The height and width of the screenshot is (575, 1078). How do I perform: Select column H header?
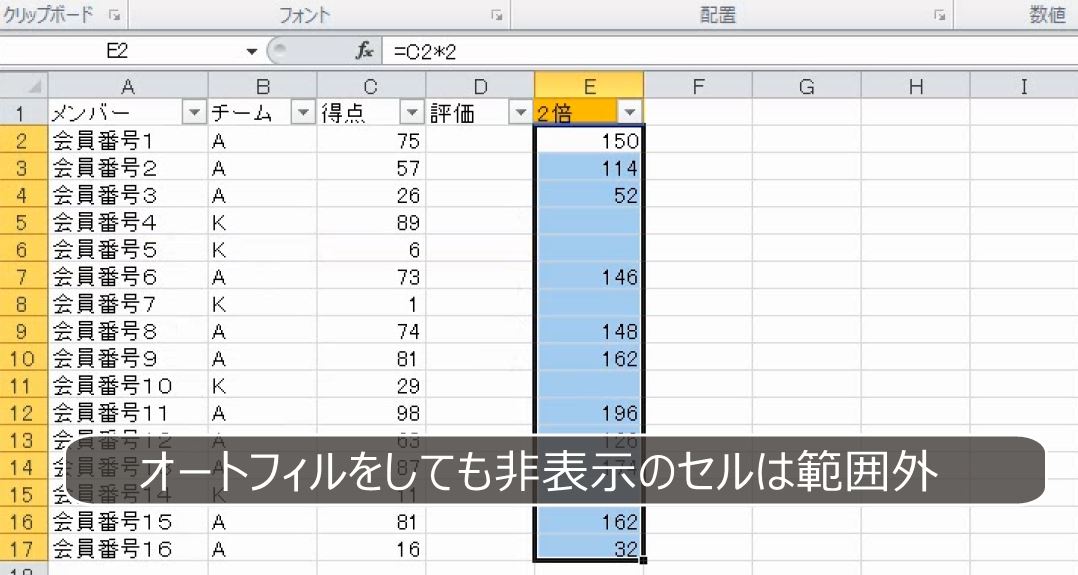click(915, 86)
